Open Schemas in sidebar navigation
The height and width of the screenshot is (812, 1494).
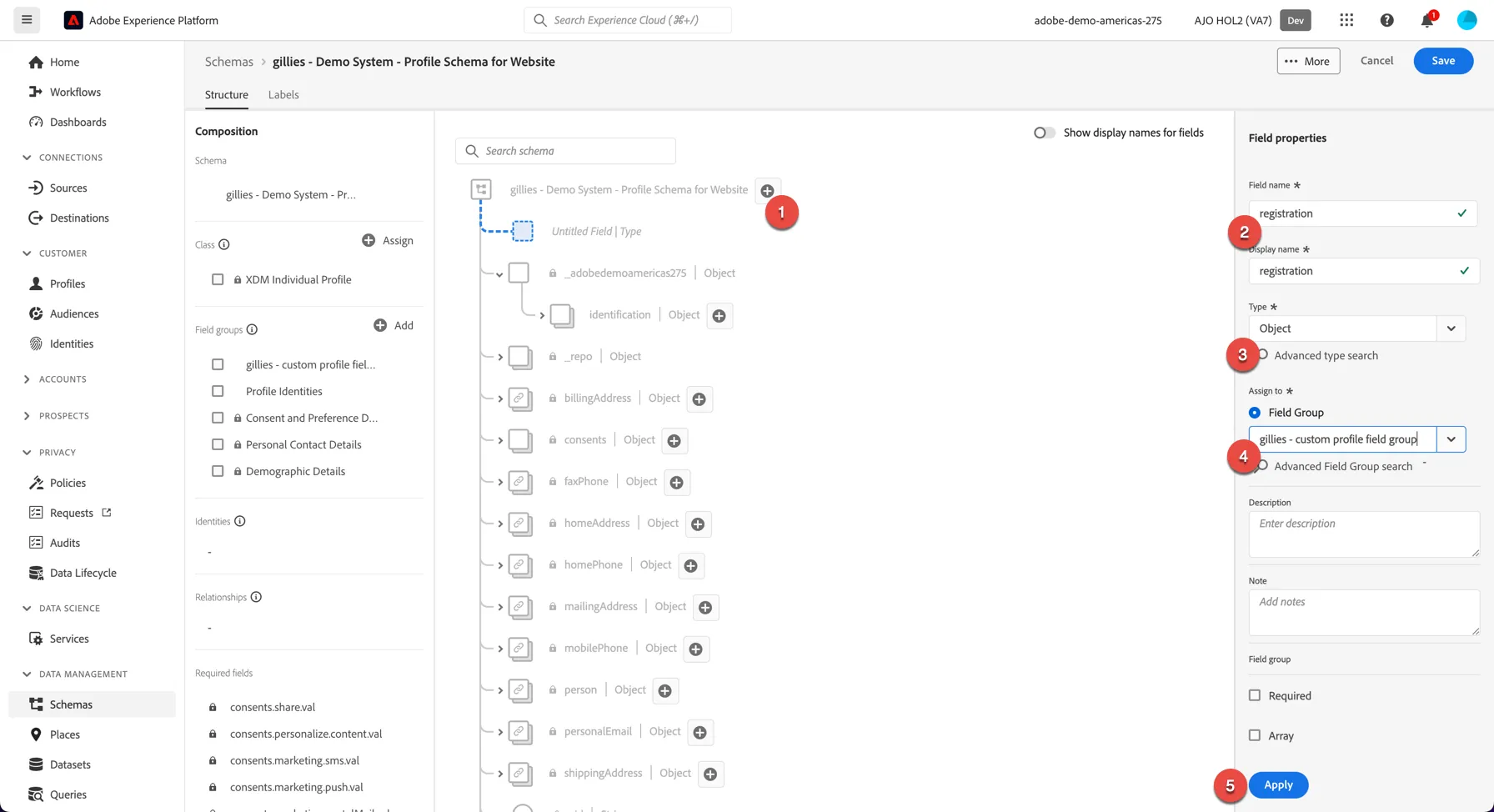coord(92,704)
